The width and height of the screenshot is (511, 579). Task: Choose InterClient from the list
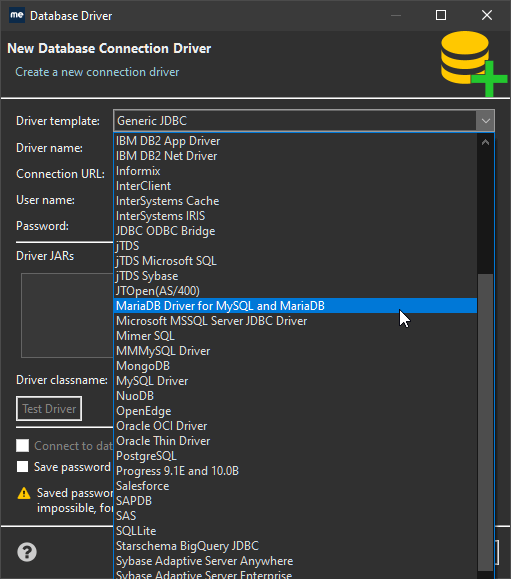point(295,186)
